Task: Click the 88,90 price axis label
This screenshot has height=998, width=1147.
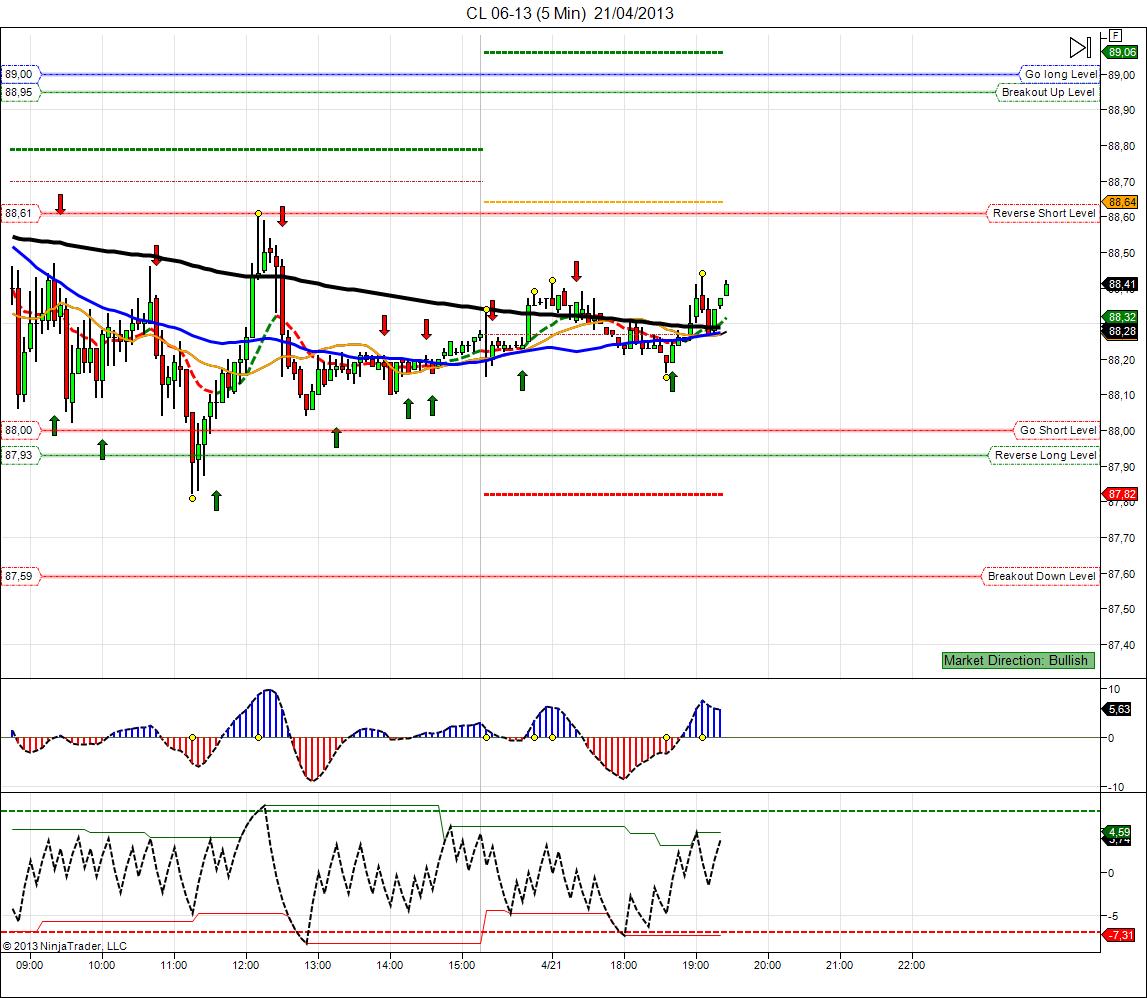Action: click(x=1122, y=110)
